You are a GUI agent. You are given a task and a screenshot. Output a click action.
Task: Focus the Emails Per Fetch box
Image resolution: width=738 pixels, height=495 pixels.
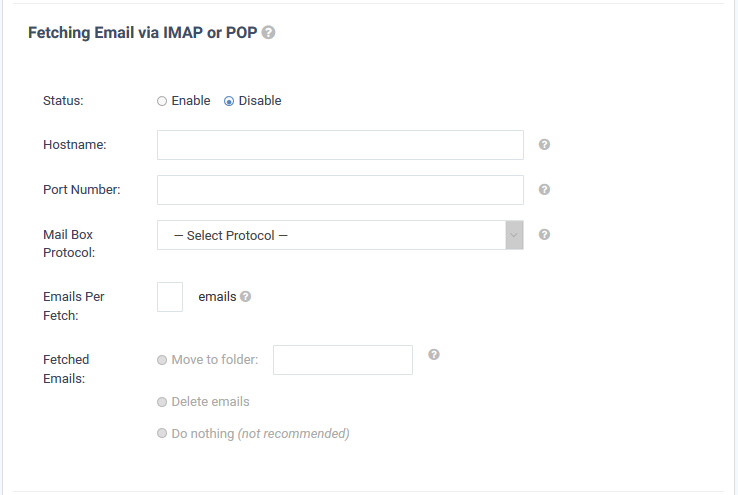click(x=170, y=297)
